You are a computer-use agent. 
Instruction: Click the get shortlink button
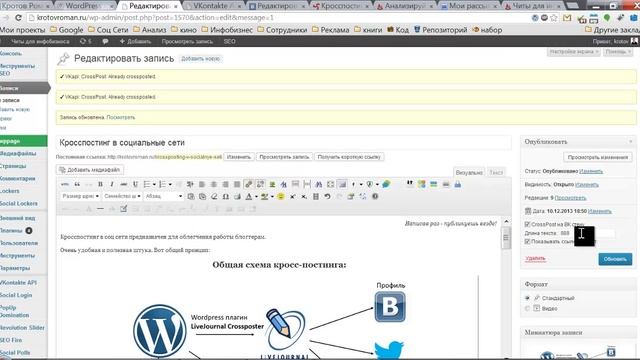(x=349, y=157)
